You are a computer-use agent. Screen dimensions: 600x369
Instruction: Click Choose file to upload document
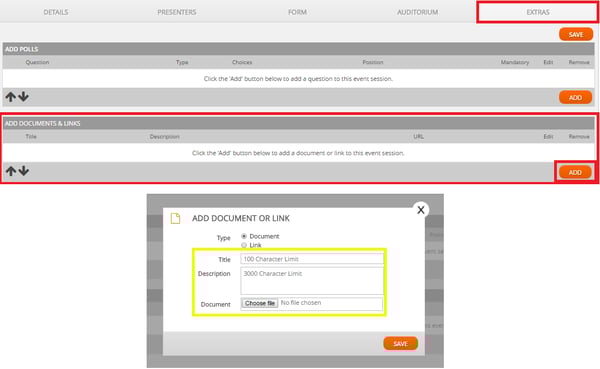(260, 303)
